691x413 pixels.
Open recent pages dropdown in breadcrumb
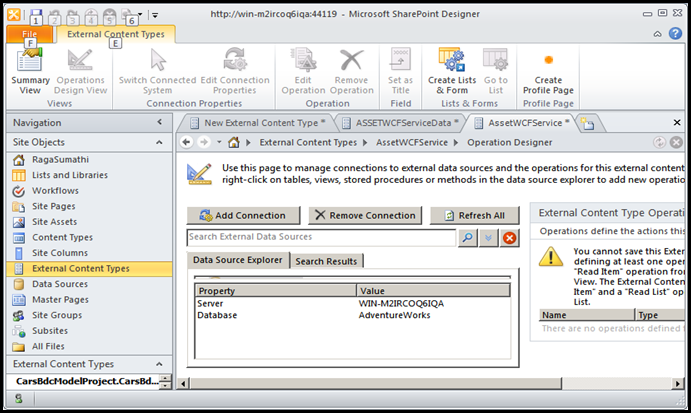click(219, 142)
